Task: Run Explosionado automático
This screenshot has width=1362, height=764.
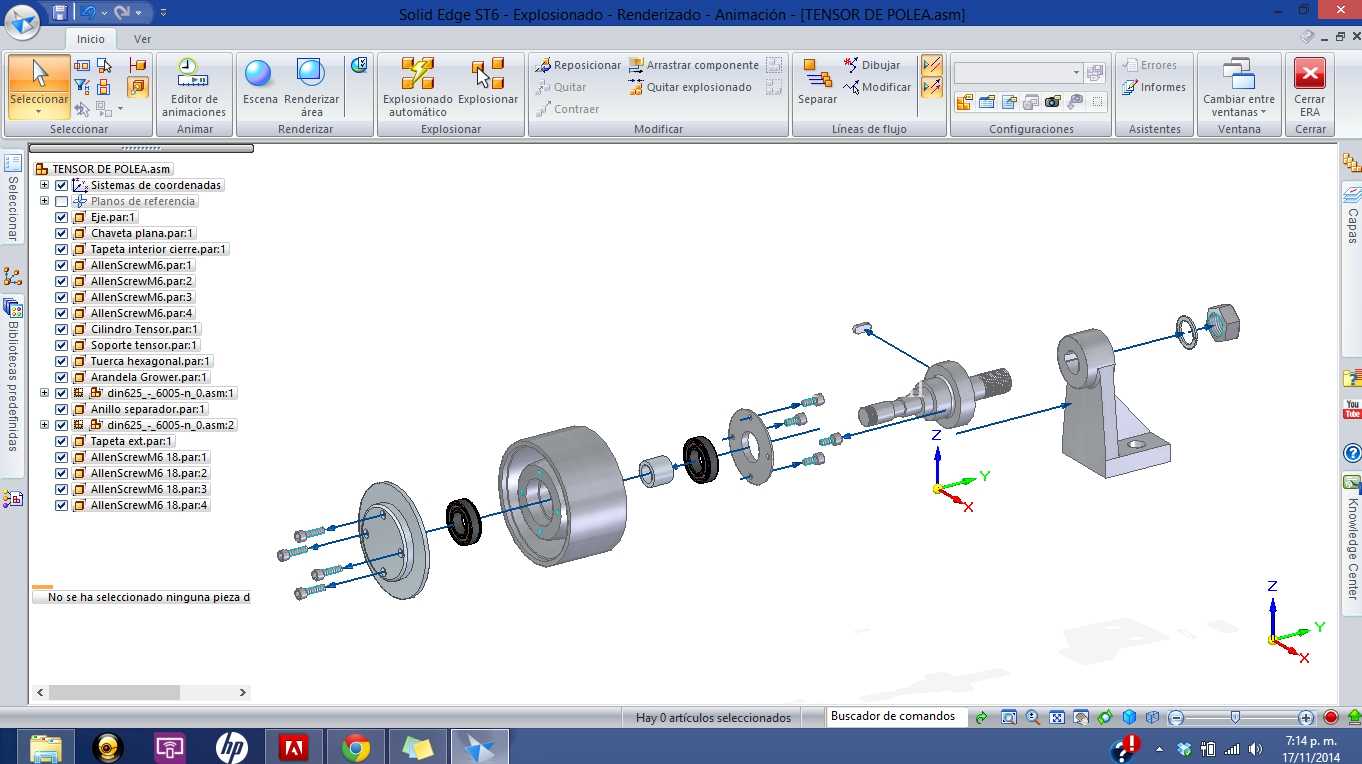Action: click(417, 88)
